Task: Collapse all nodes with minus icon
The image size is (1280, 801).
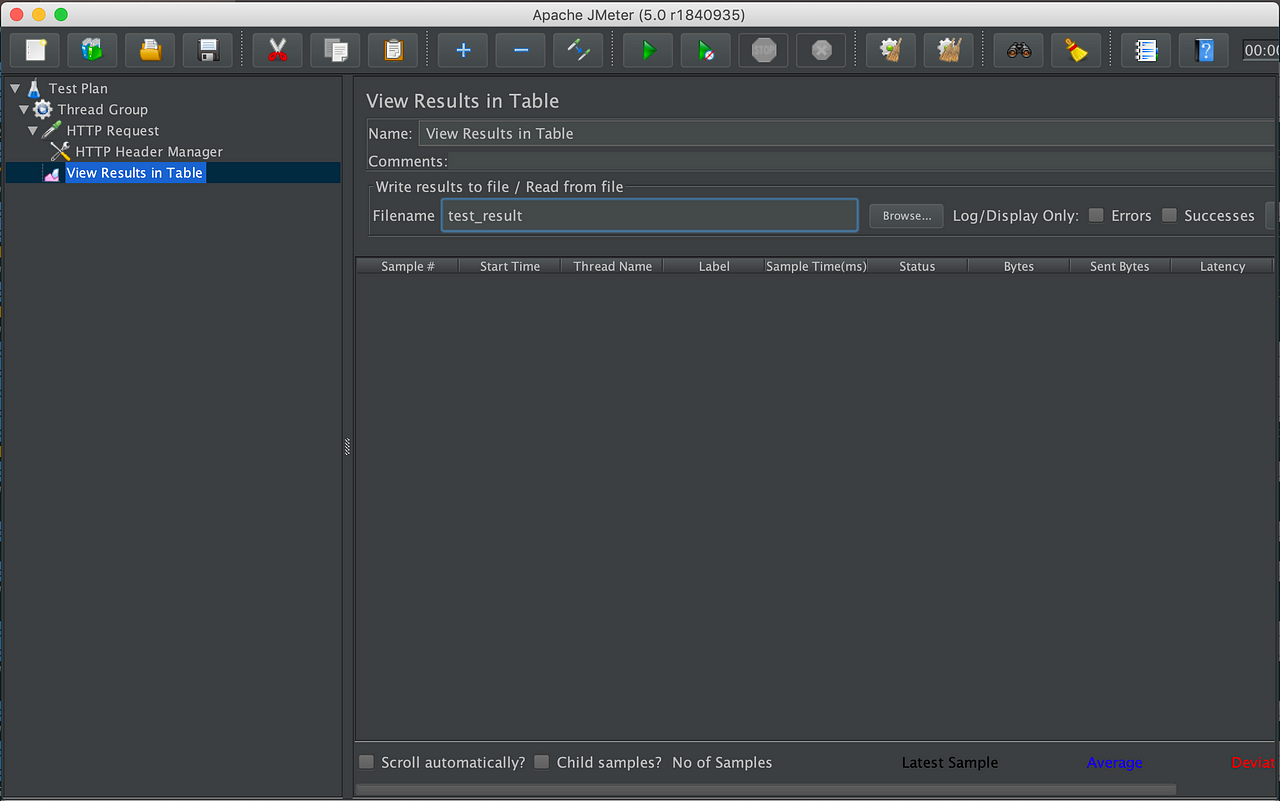Action: click(521, 49)
